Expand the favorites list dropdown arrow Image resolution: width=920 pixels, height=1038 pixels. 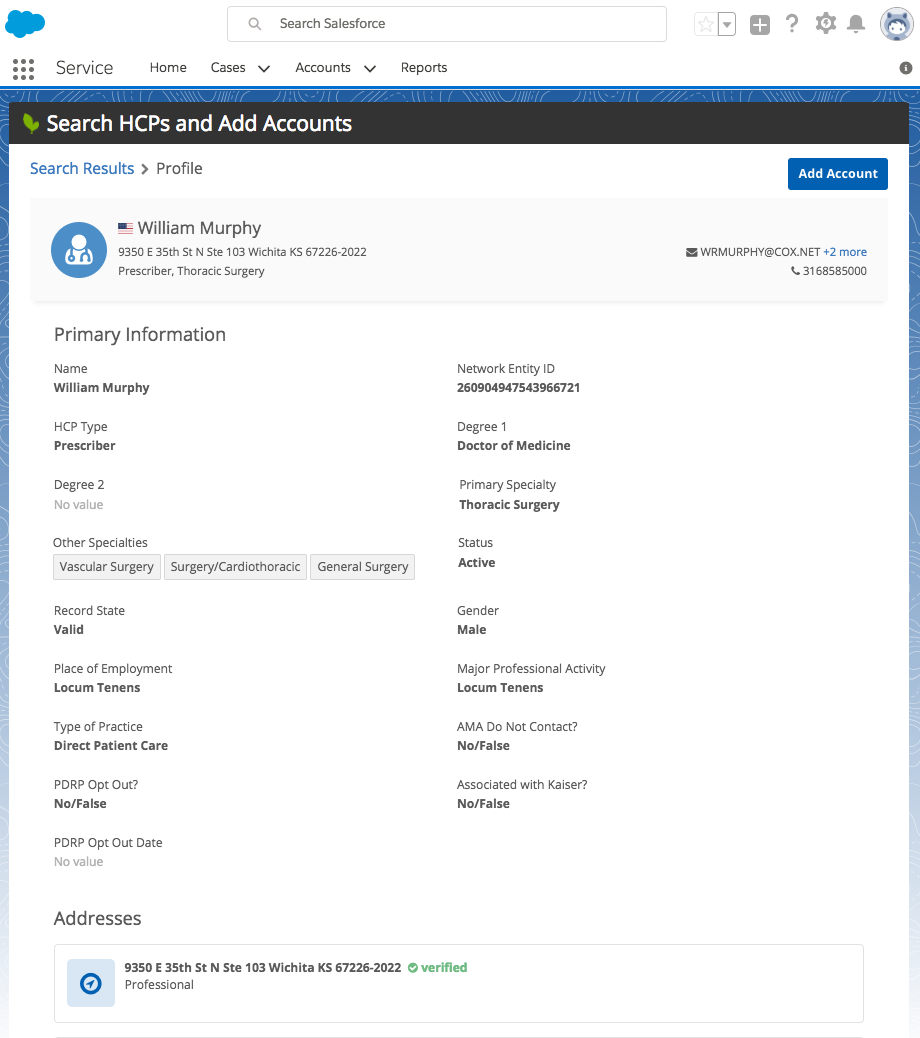[727, 25]
